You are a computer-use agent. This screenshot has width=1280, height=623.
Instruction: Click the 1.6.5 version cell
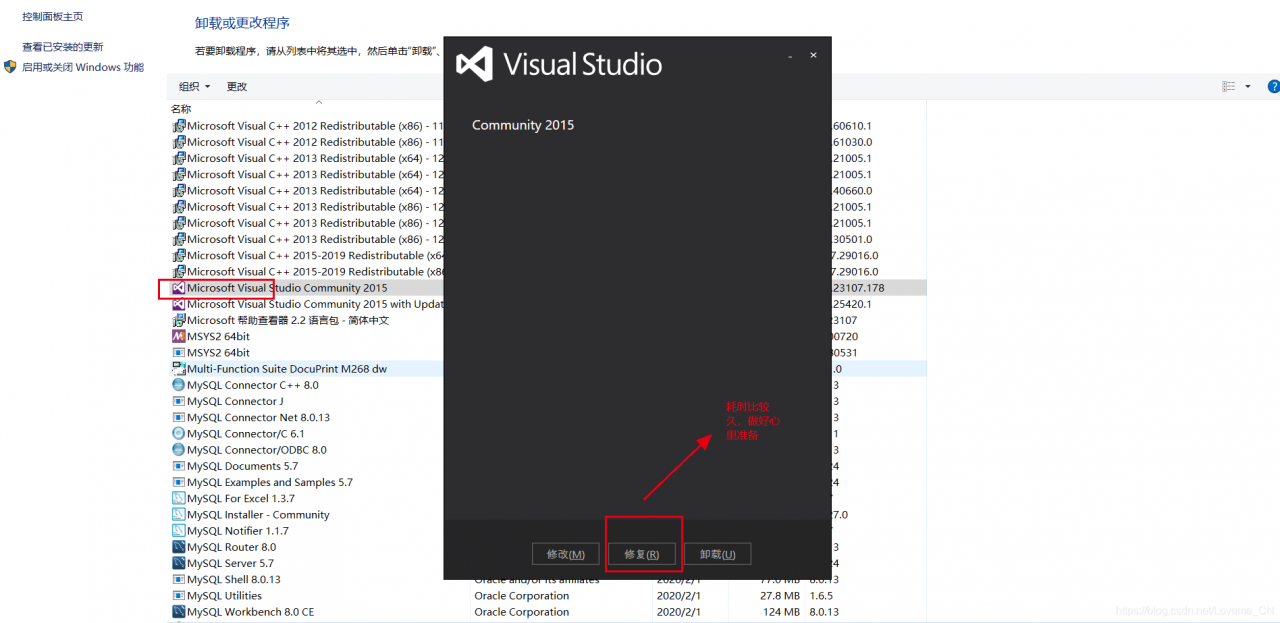tap(822, 596)
